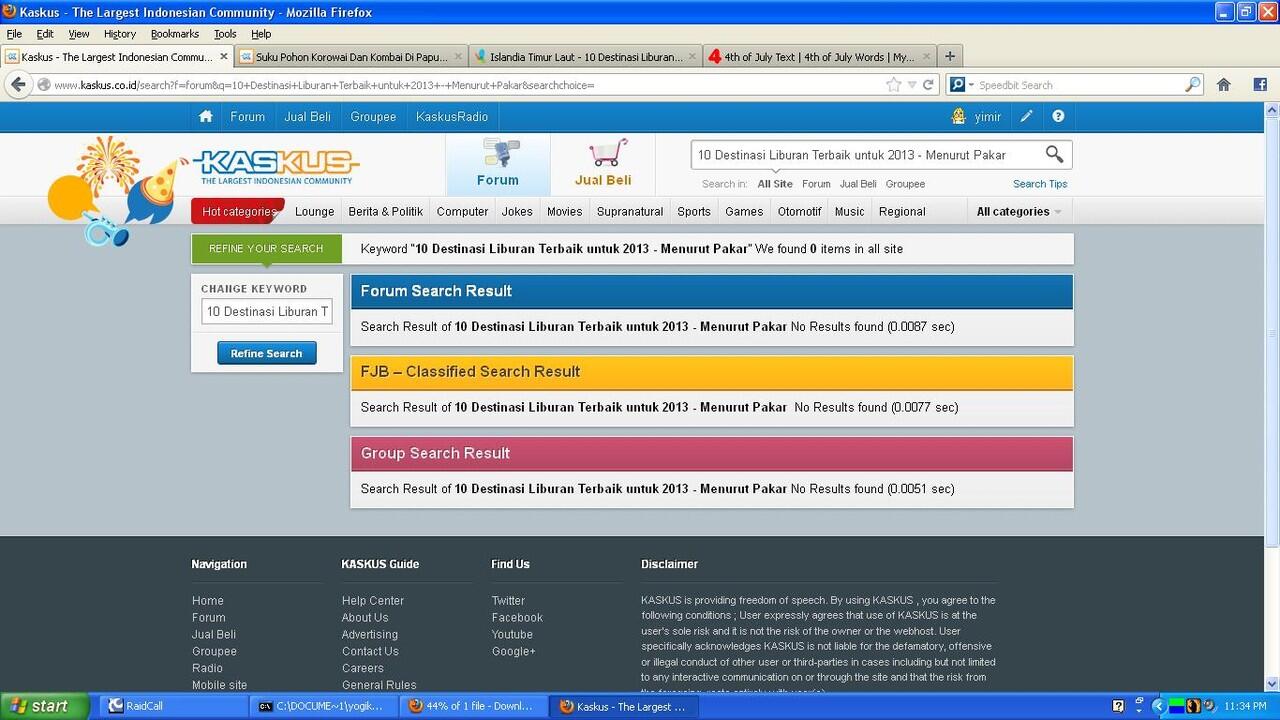1280x720 pixels.
Task: Open Firefox home page icon
Action: coord(1223,85)
